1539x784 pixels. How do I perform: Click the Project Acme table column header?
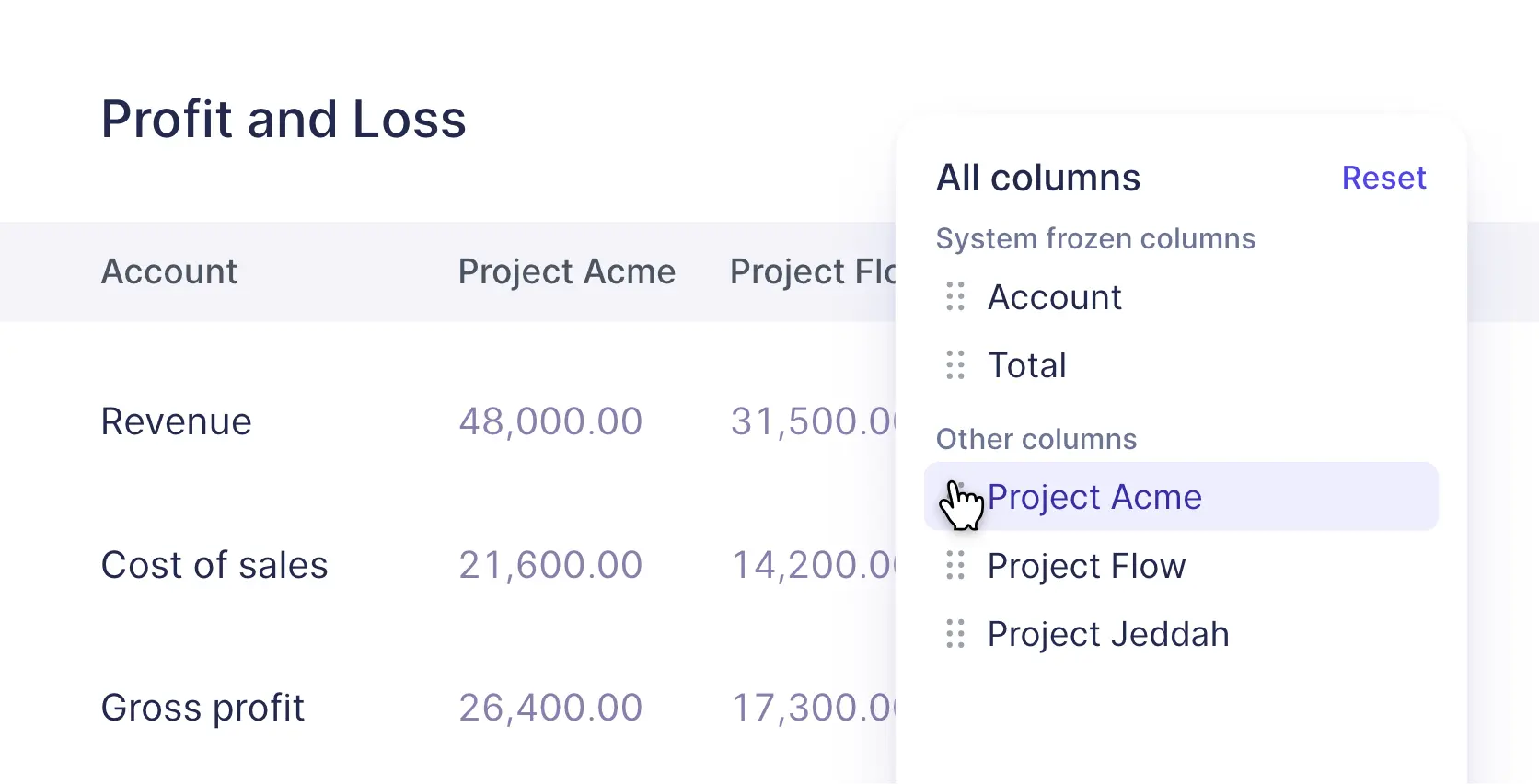click(567, 271)
